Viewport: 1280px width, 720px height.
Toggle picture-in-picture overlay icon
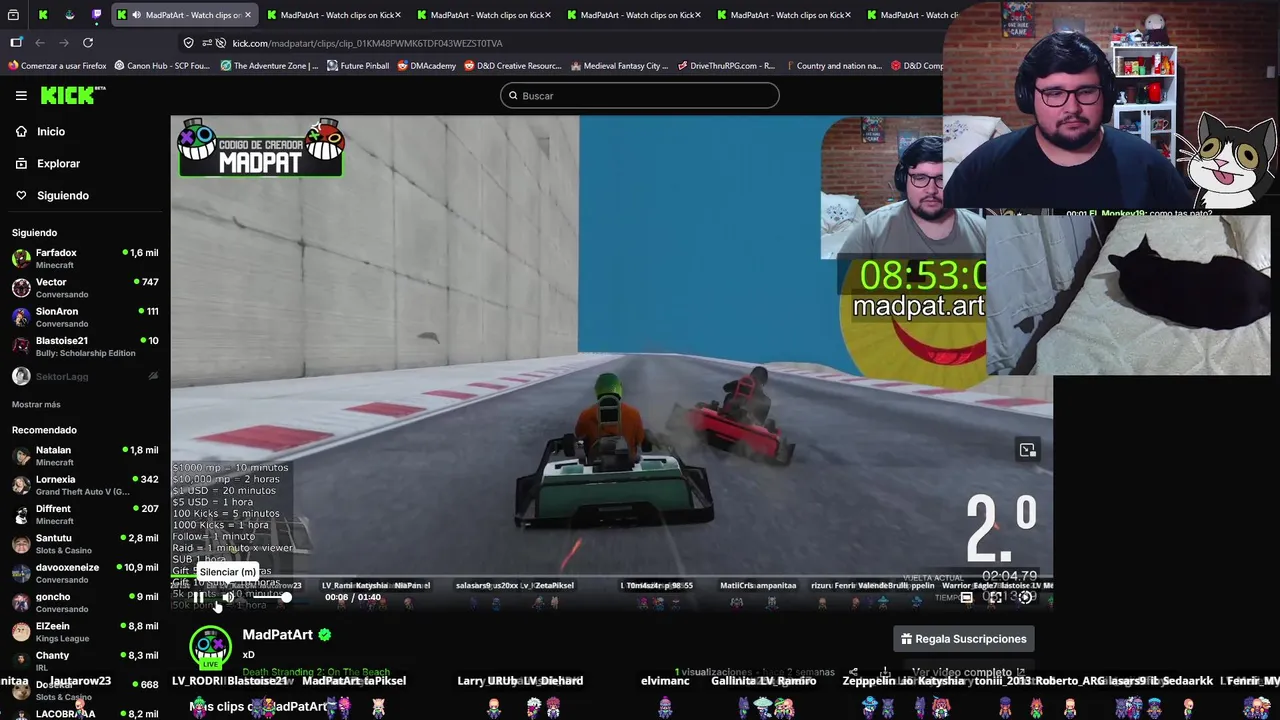tap(1027, 450)
